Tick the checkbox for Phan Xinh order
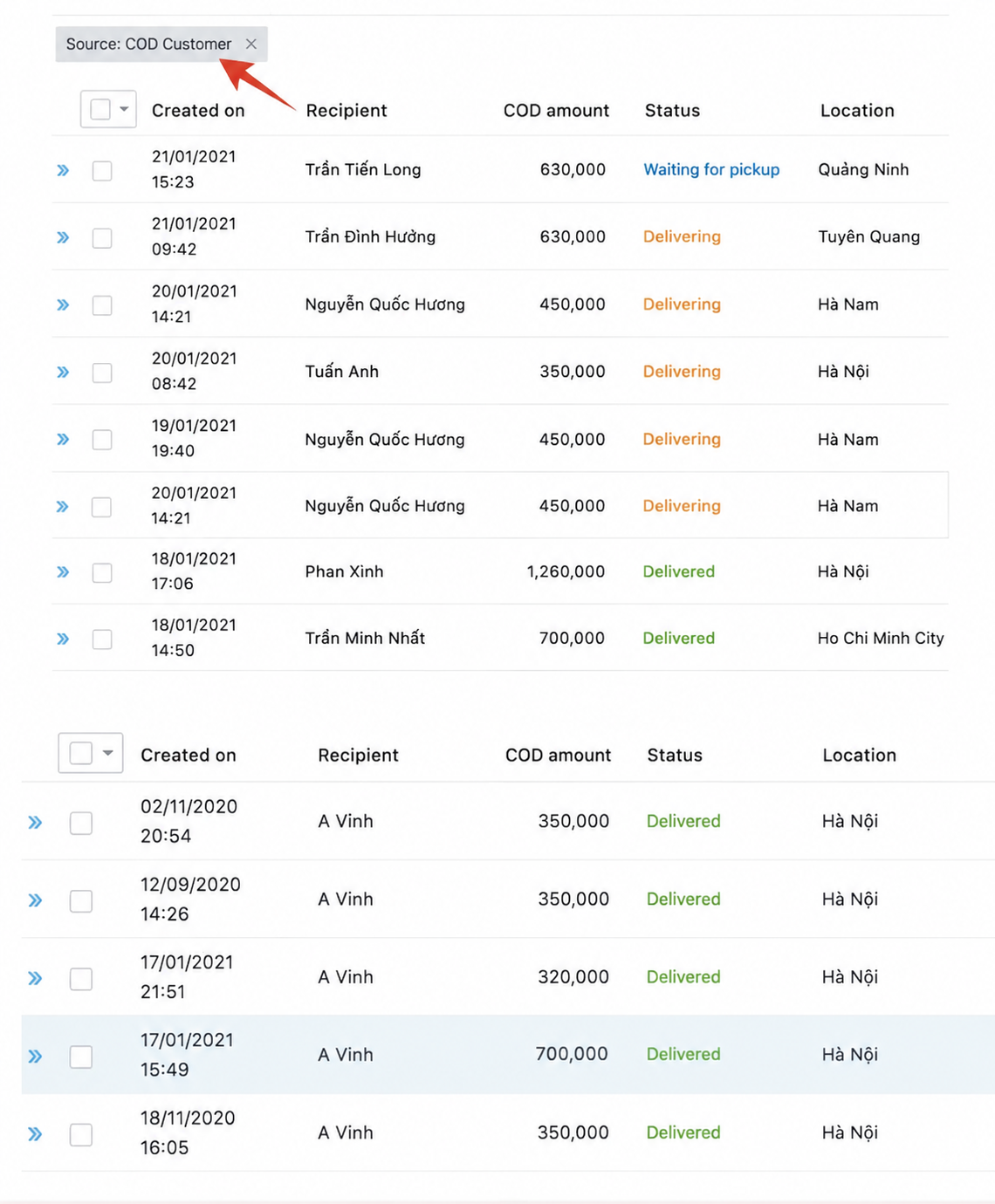995x1204 pixels. point(102,572)
